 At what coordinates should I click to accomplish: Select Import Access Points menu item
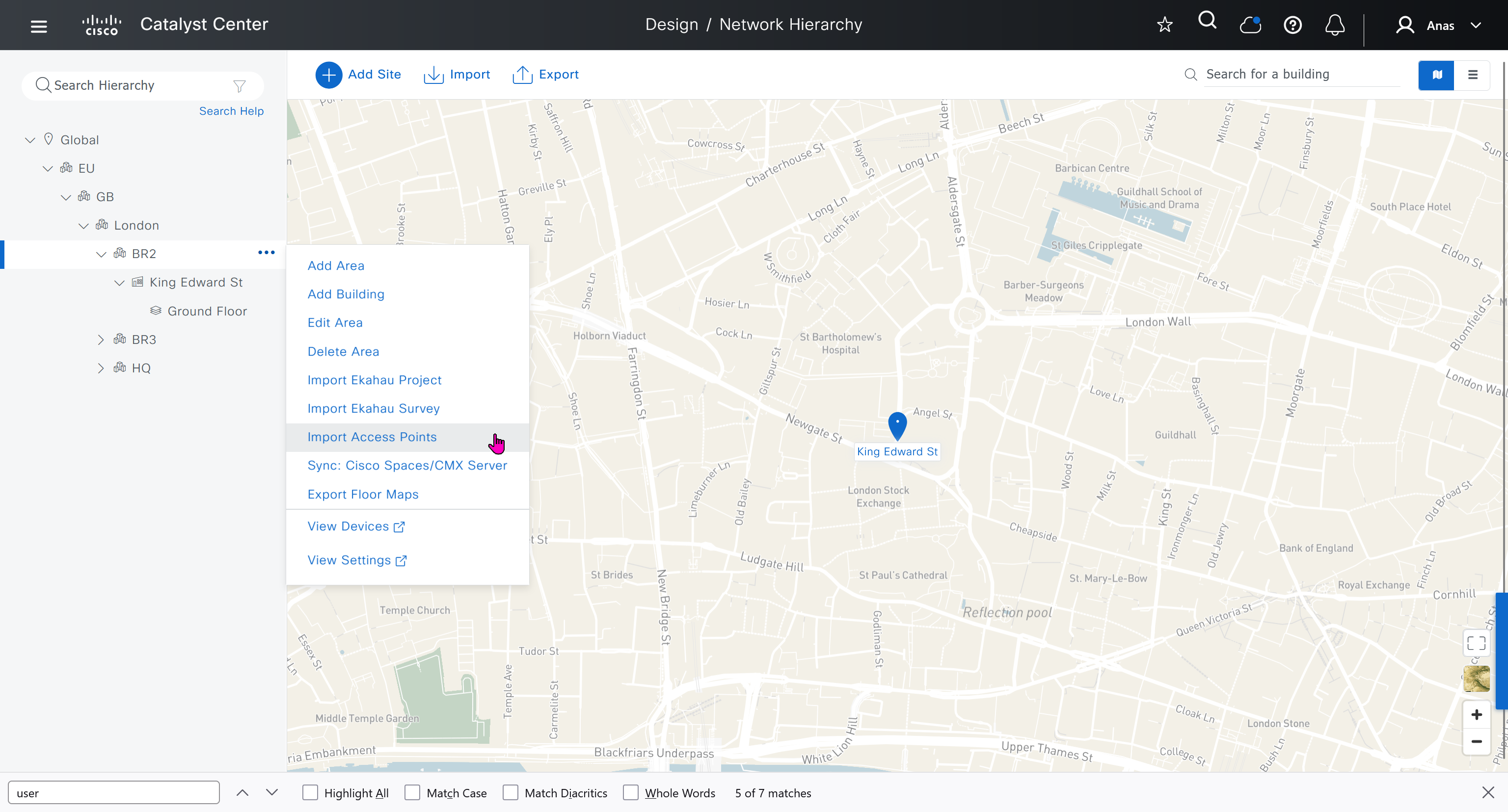(372, 437)
